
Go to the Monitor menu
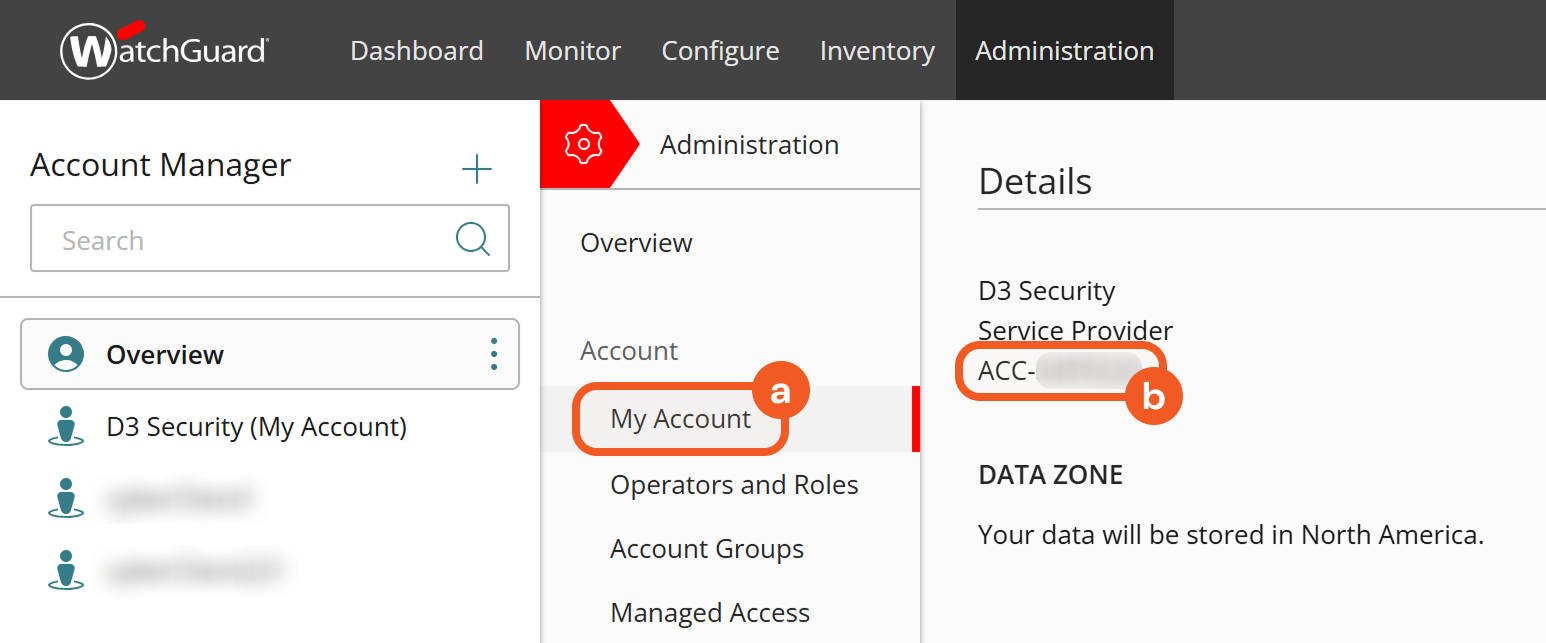[573, 51]
